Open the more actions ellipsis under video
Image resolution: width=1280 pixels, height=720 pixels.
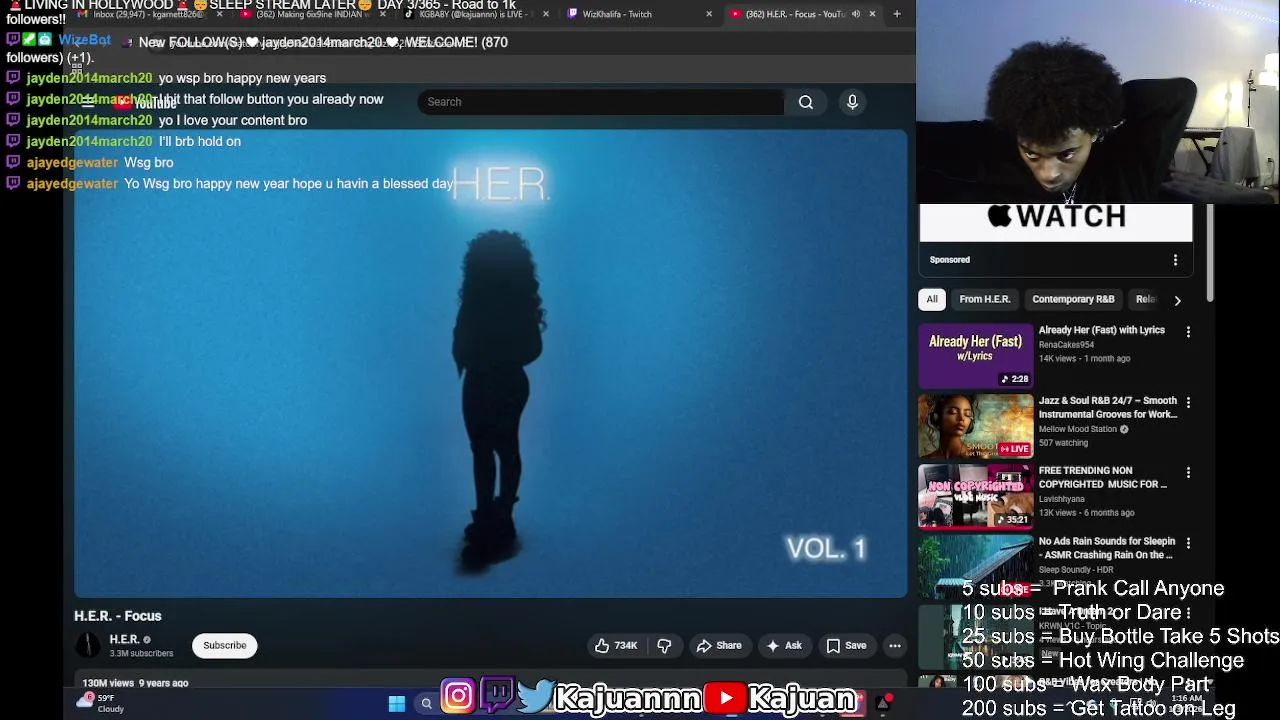point(895,646)
